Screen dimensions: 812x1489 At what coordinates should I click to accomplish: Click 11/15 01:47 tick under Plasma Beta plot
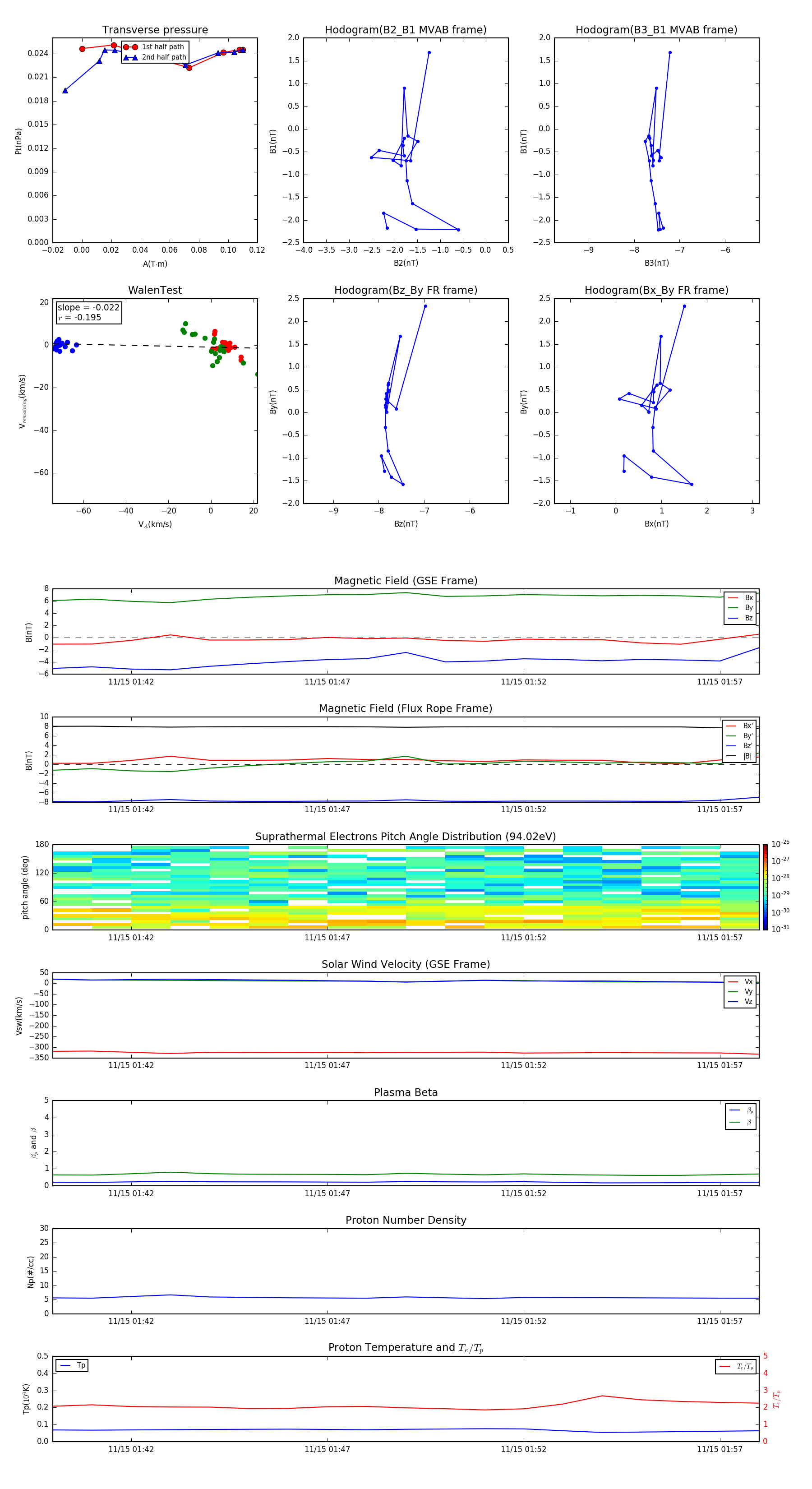327,1193
